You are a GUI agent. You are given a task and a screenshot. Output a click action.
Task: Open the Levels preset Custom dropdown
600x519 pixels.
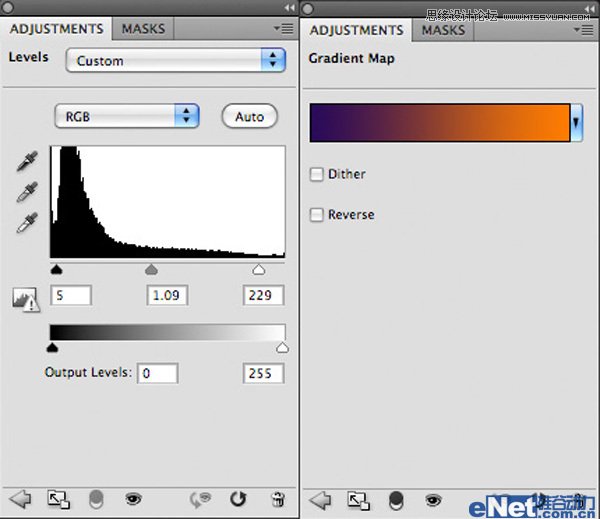tap(176, 60)
